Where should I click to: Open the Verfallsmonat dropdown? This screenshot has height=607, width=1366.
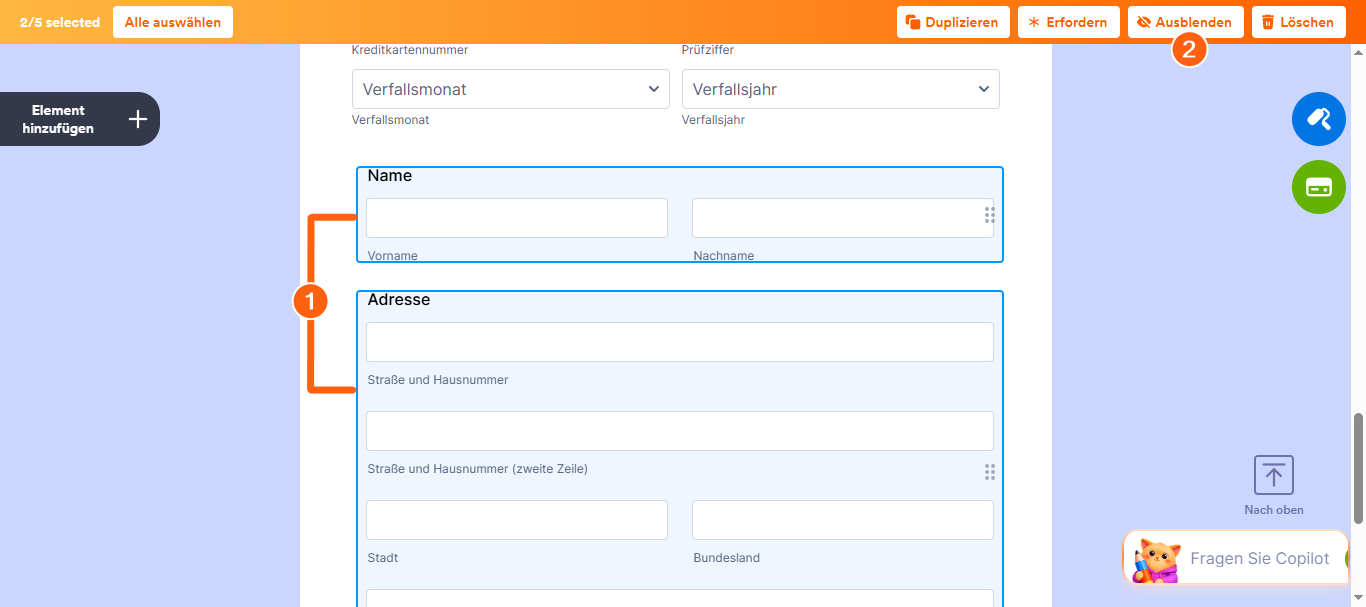[x=511, y=89]
